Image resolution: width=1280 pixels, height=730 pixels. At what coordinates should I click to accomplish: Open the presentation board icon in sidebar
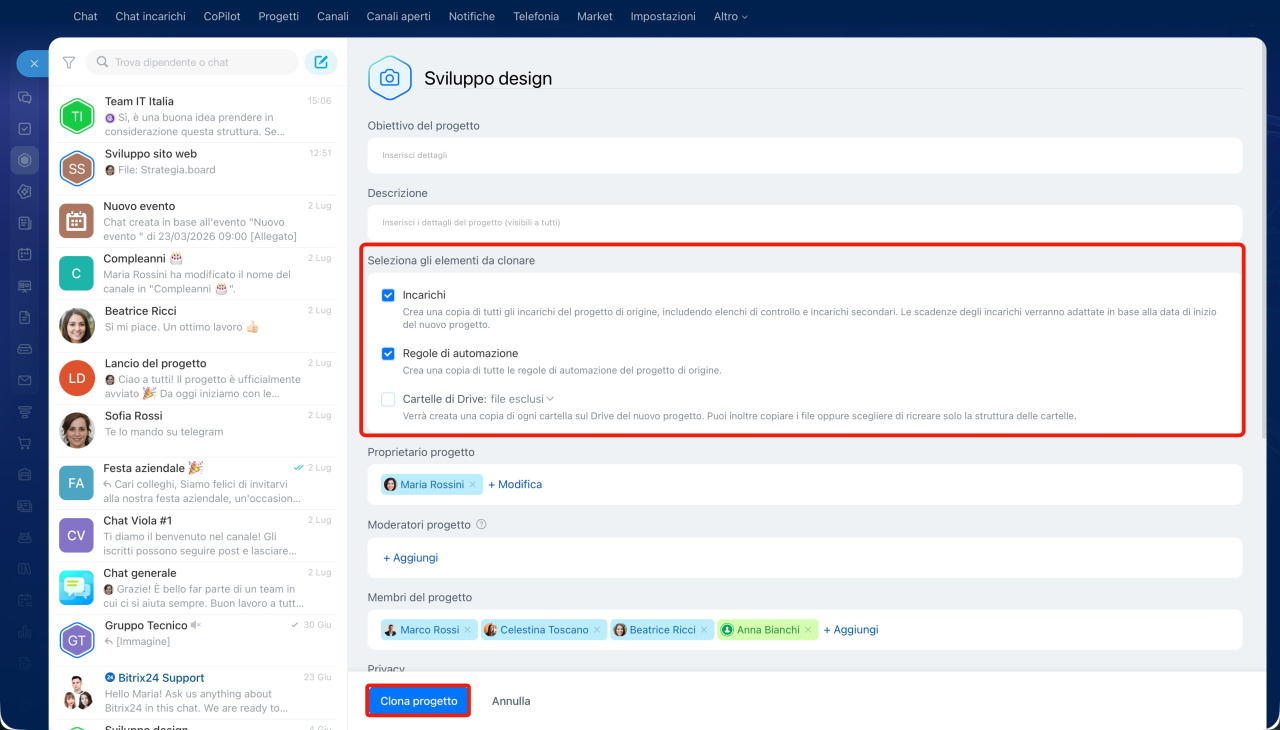click(x=25, y=286)
